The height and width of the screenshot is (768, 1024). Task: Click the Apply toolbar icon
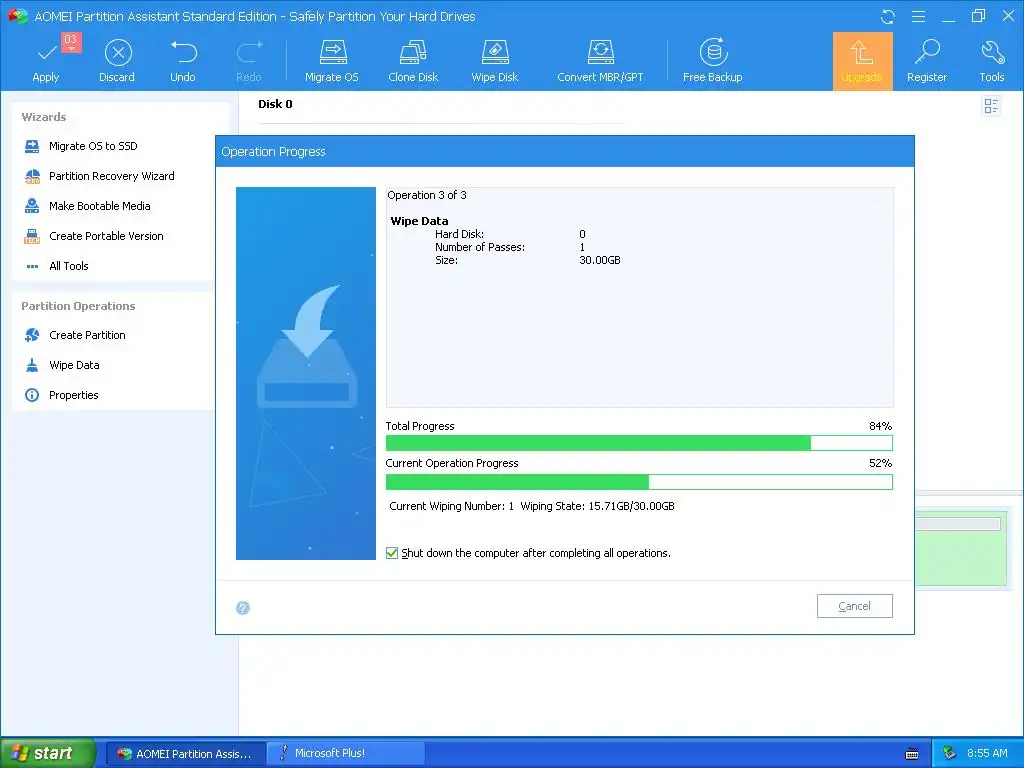point(46,60)
